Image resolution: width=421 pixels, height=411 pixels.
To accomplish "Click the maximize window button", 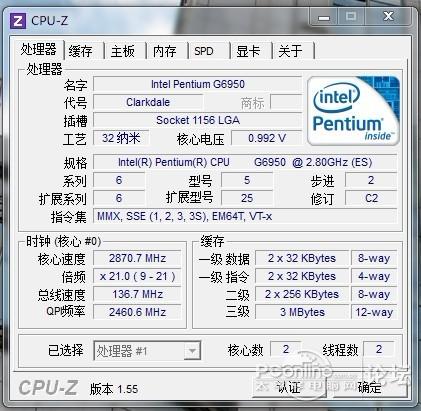I will tap(351, 16).
